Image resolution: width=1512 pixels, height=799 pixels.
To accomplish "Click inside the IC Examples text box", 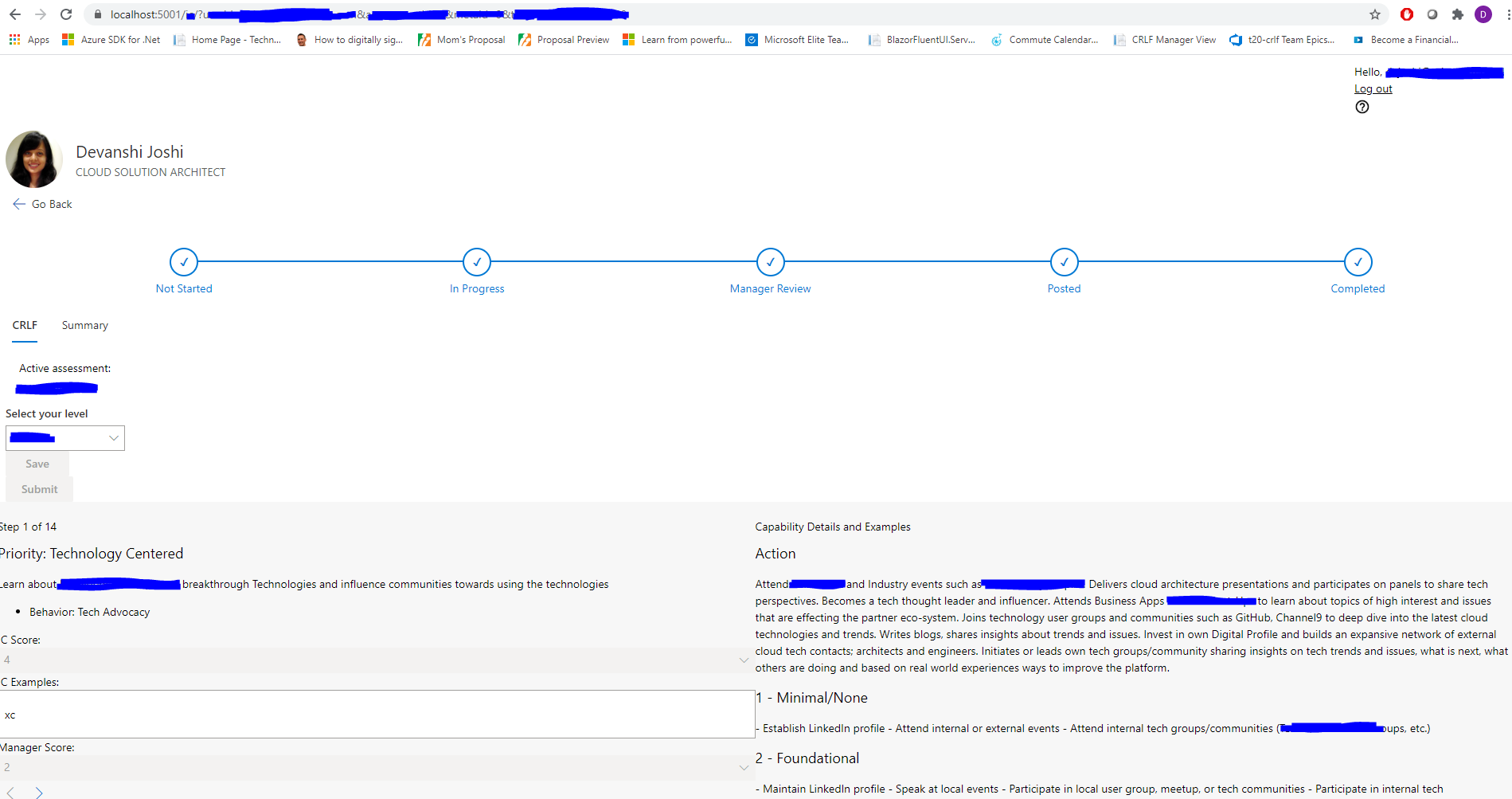I will click(x=374, y=714).
